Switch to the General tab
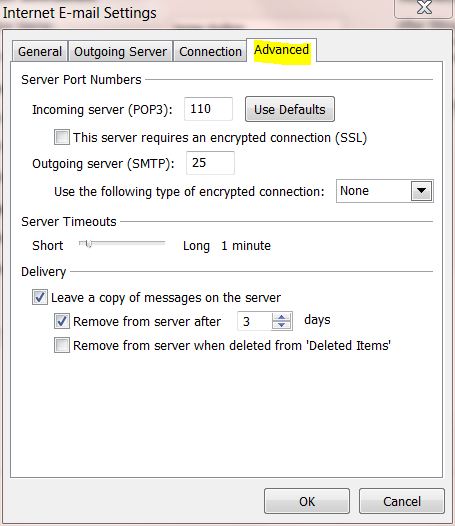Viewport: 455px width, 526px height. pyautogui.click(x=40, y=51)
